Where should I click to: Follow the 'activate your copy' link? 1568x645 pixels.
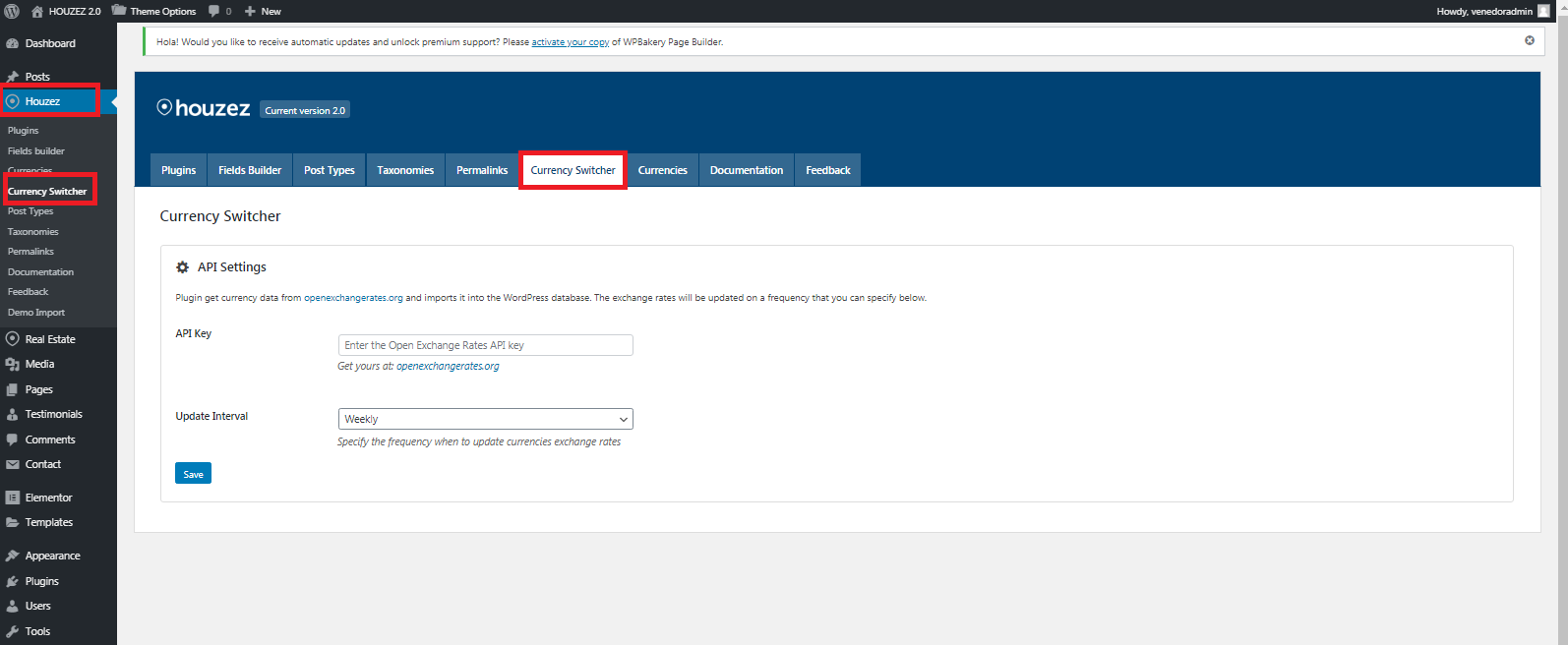click(x=571, y=42)
